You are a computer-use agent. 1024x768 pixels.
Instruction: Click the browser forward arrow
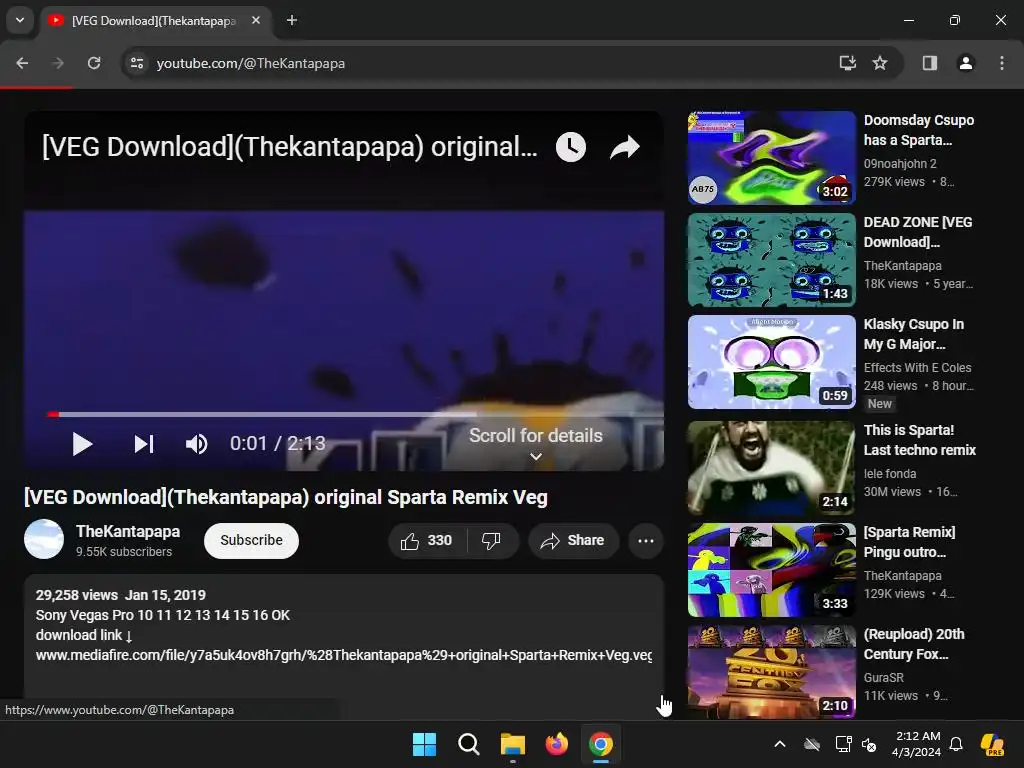coord(58,63)
